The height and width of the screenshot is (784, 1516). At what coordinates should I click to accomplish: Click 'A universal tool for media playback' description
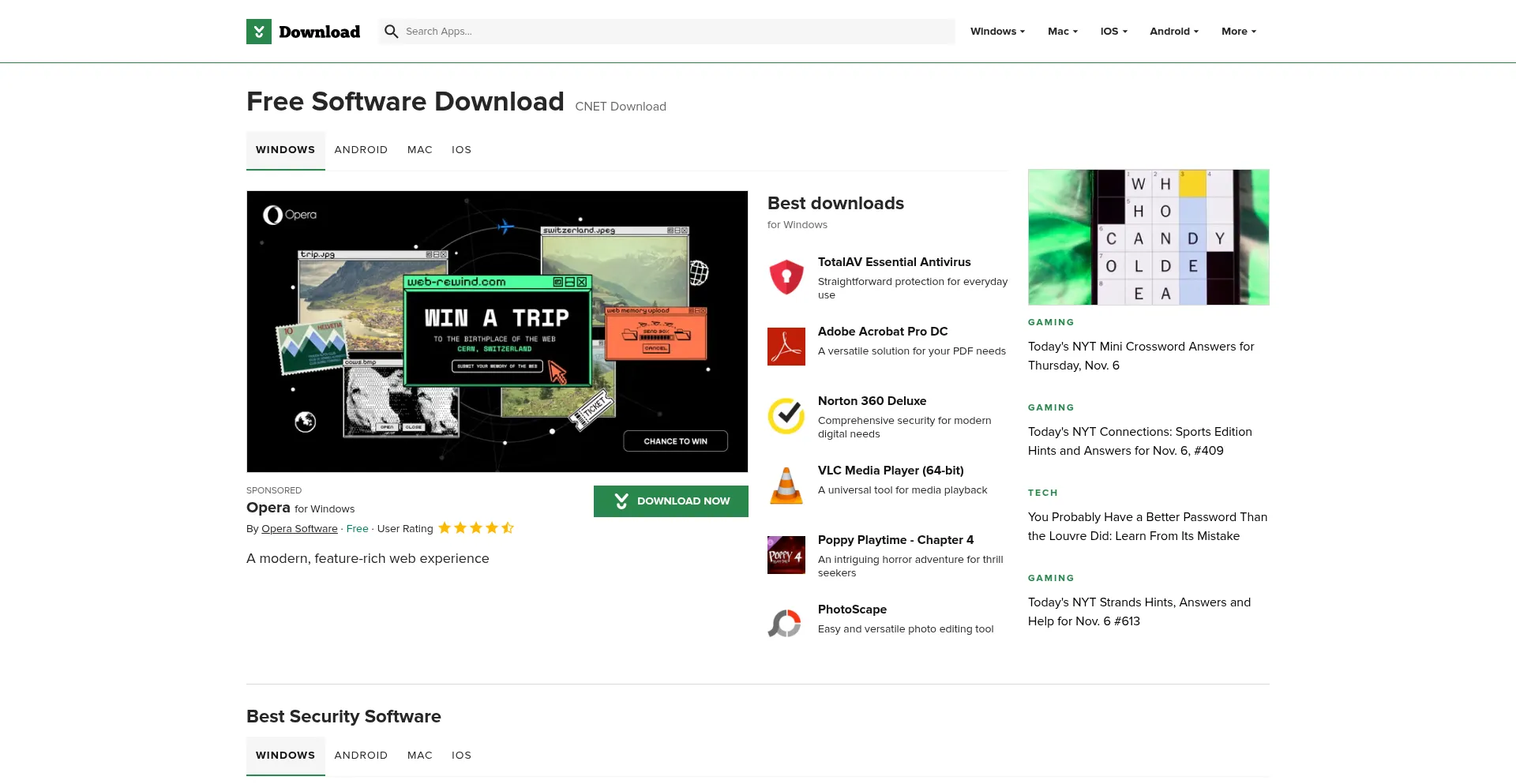(902, 490)
